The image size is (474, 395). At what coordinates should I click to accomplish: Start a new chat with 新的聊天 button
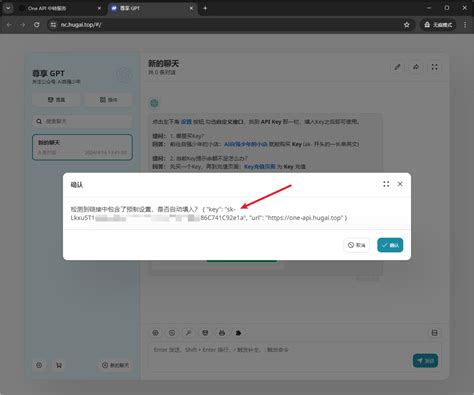point(115,365)
